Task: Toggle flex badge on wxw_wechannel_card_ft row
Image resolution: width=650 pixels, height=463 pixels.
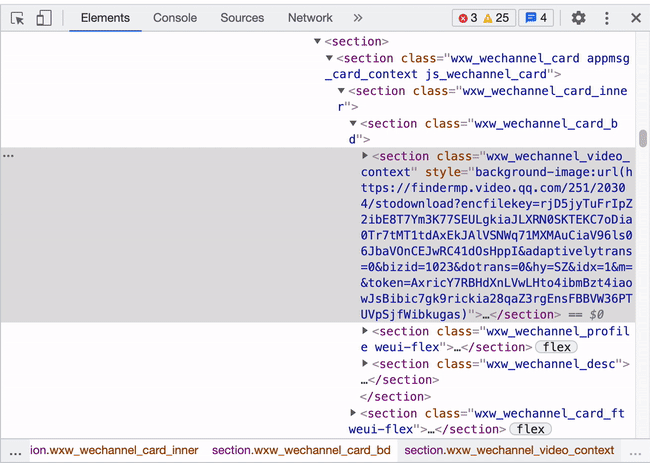Action: pos(530,429)
